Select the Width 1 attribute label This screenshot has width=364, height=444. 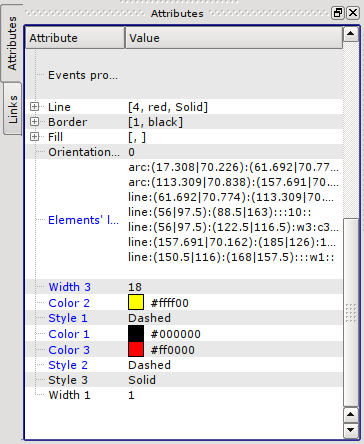click(x=69, y=395)
